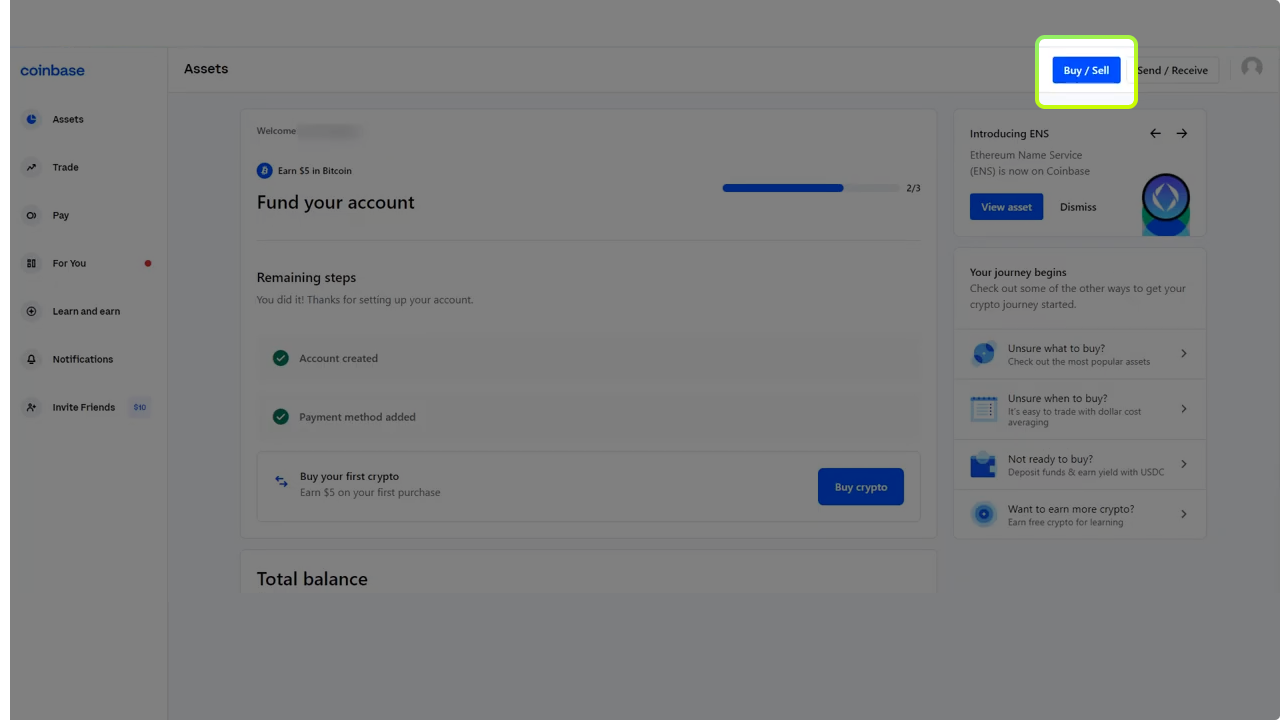The height and width of the screenshot is (720, 1280).
Task: Open the Notifications bell icon
Action: coord(31,359)
